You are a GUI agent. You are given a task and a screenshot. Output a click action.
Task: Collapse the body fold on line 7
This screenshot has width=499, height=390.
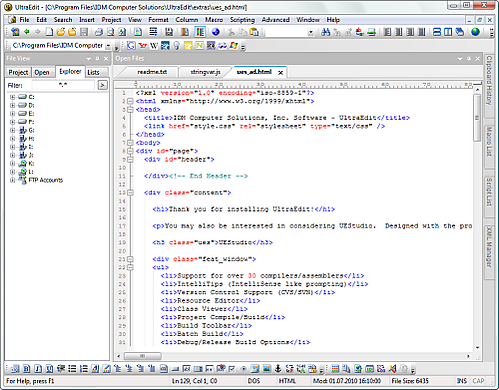coord(130,143)
